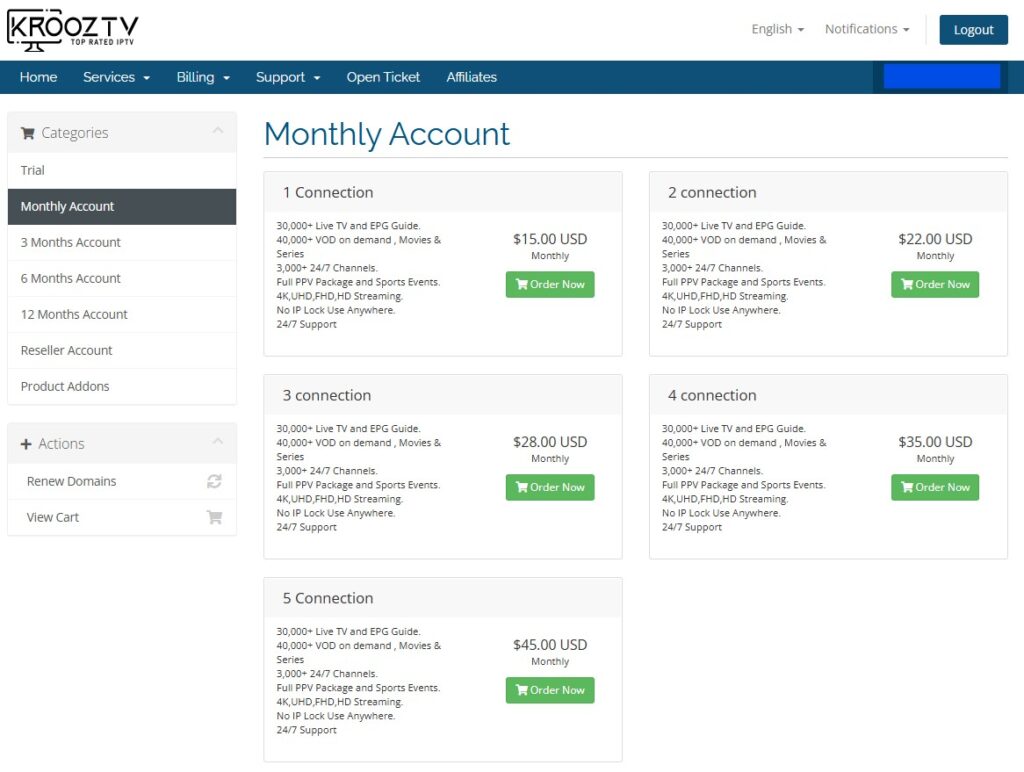1024x772 pixels.
Task: Open the English language dropdown
Action: 777,29
